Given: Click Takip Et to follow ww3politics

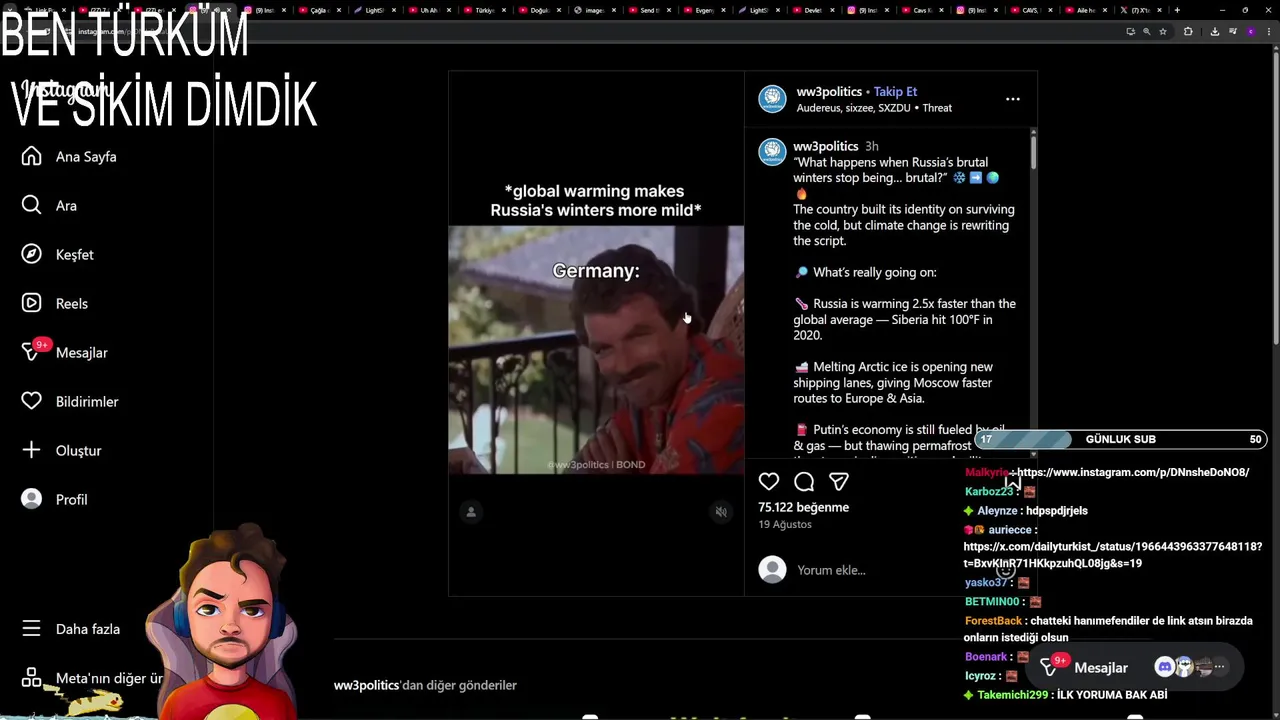Looking at the screenshot, I should pos(895,91).
